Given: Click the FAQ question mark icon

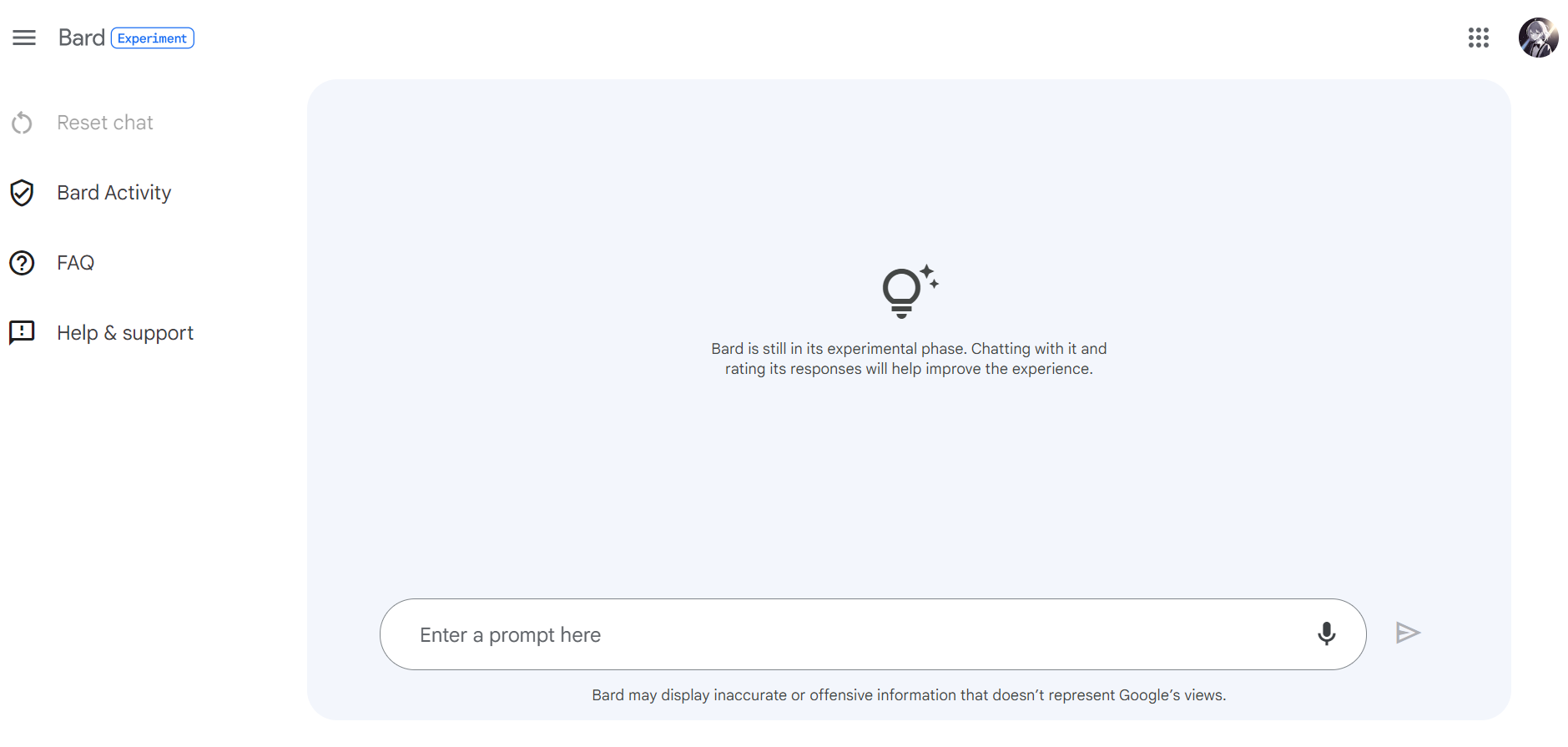Looking at the screenshot, I should [x=22, y=263].
